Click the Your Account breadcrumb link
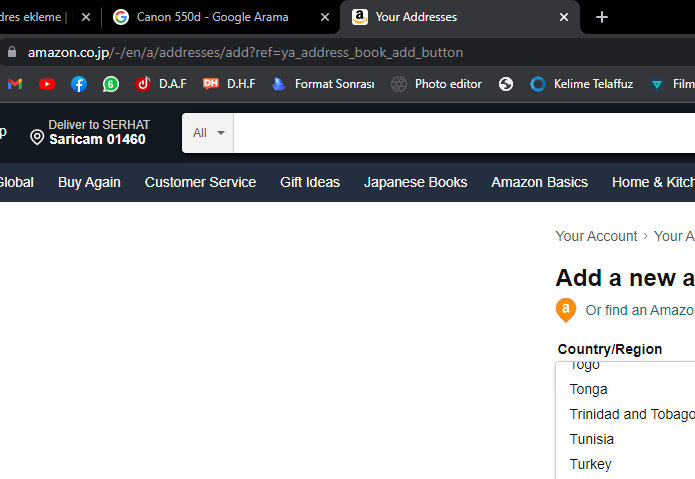The height and width of the screenshot is (479, 695). pos(596,236)
